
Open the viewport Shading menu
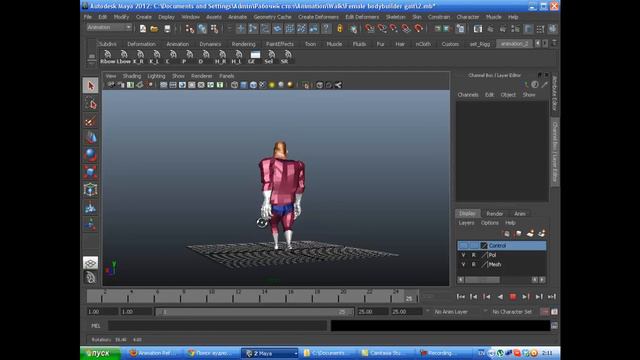(132, 76)
